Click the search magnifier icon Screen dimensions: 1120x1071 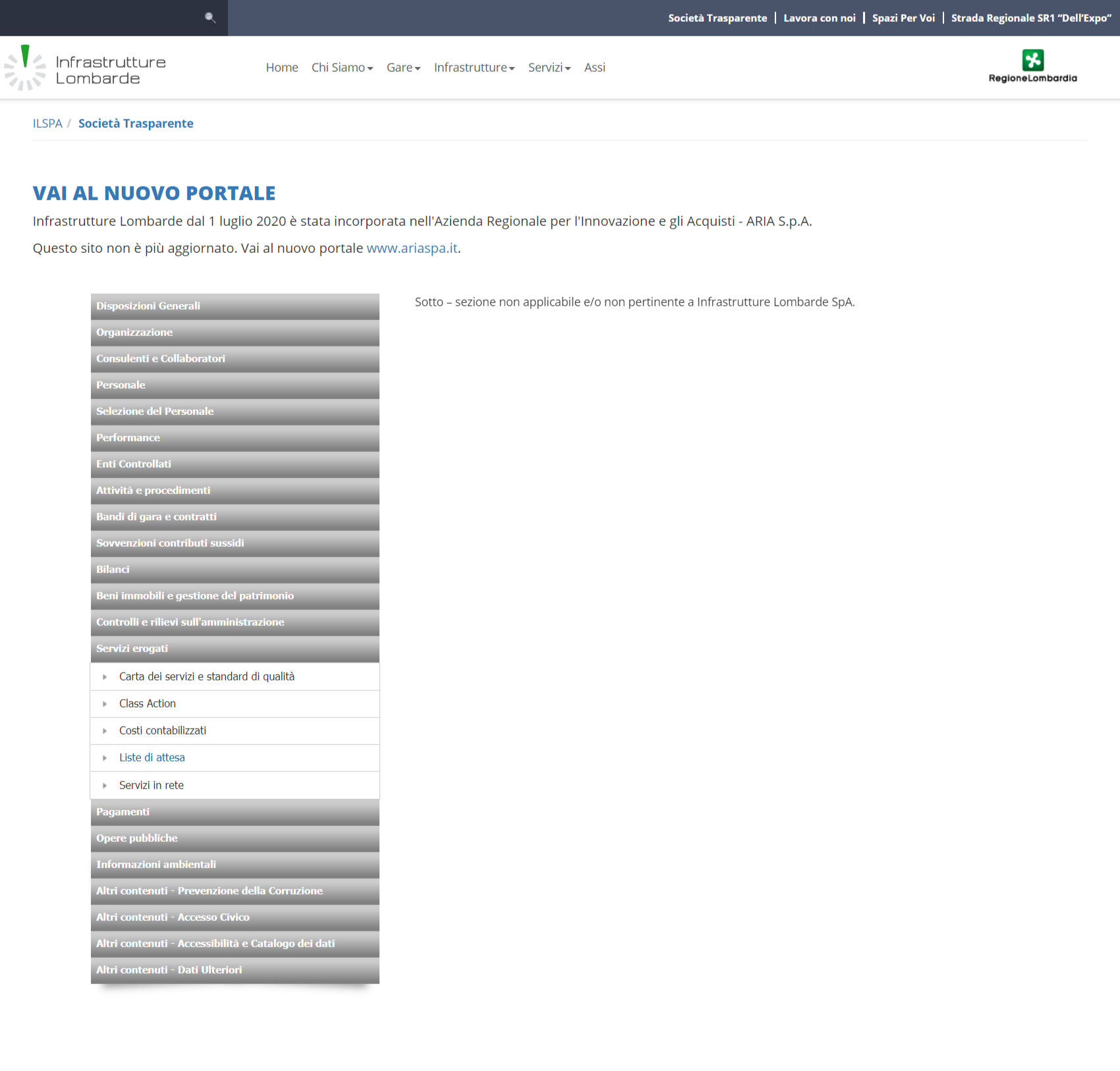(210, 18)
